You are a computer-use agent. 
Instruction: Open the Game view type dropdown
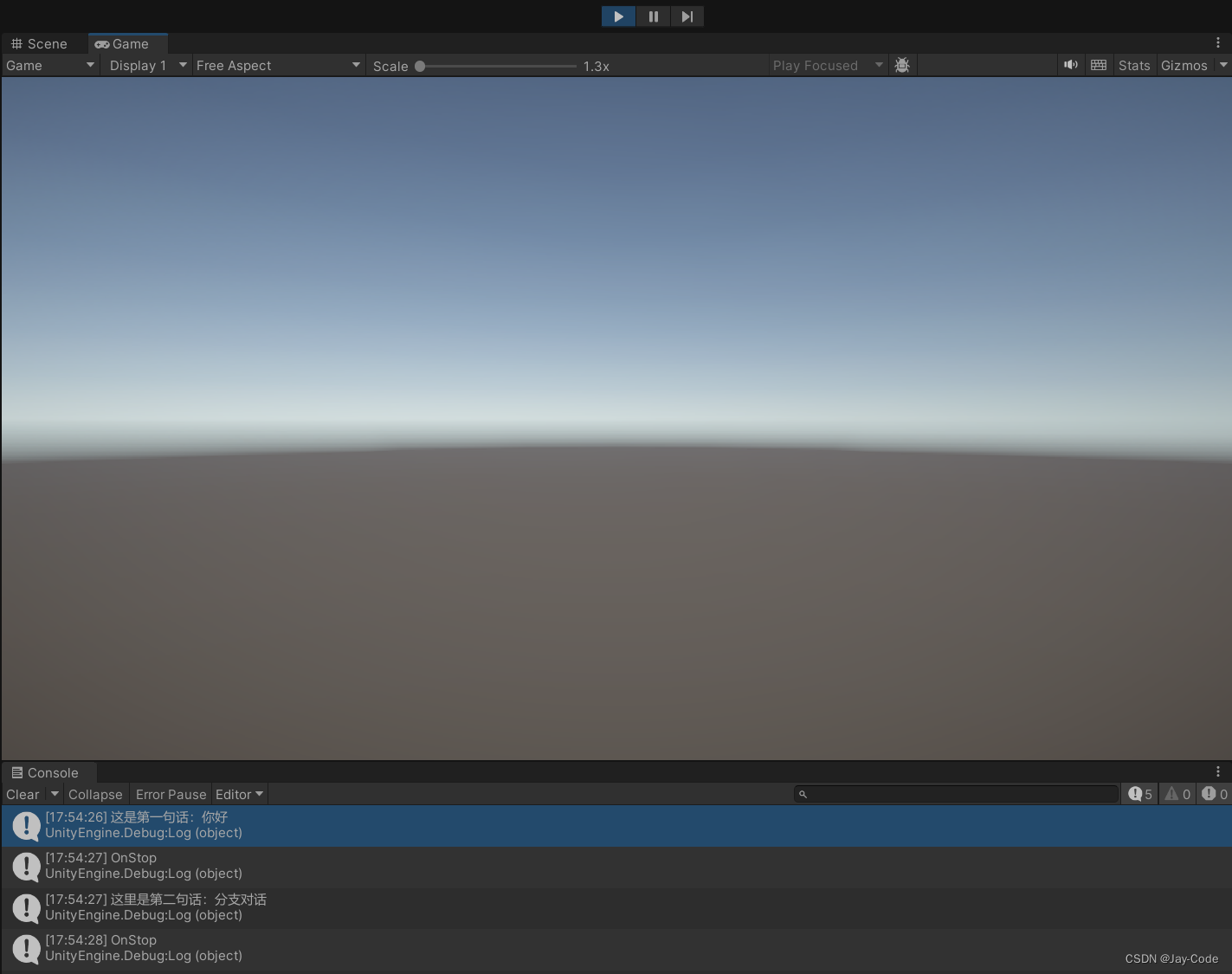pyautogui.click(x=50, y=66)
